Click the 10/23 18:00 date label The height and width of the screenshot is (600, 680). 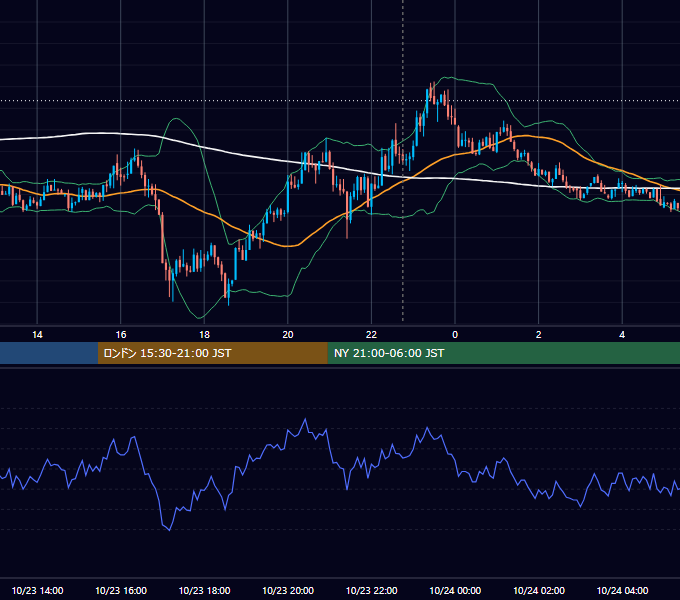coord(204,590)
